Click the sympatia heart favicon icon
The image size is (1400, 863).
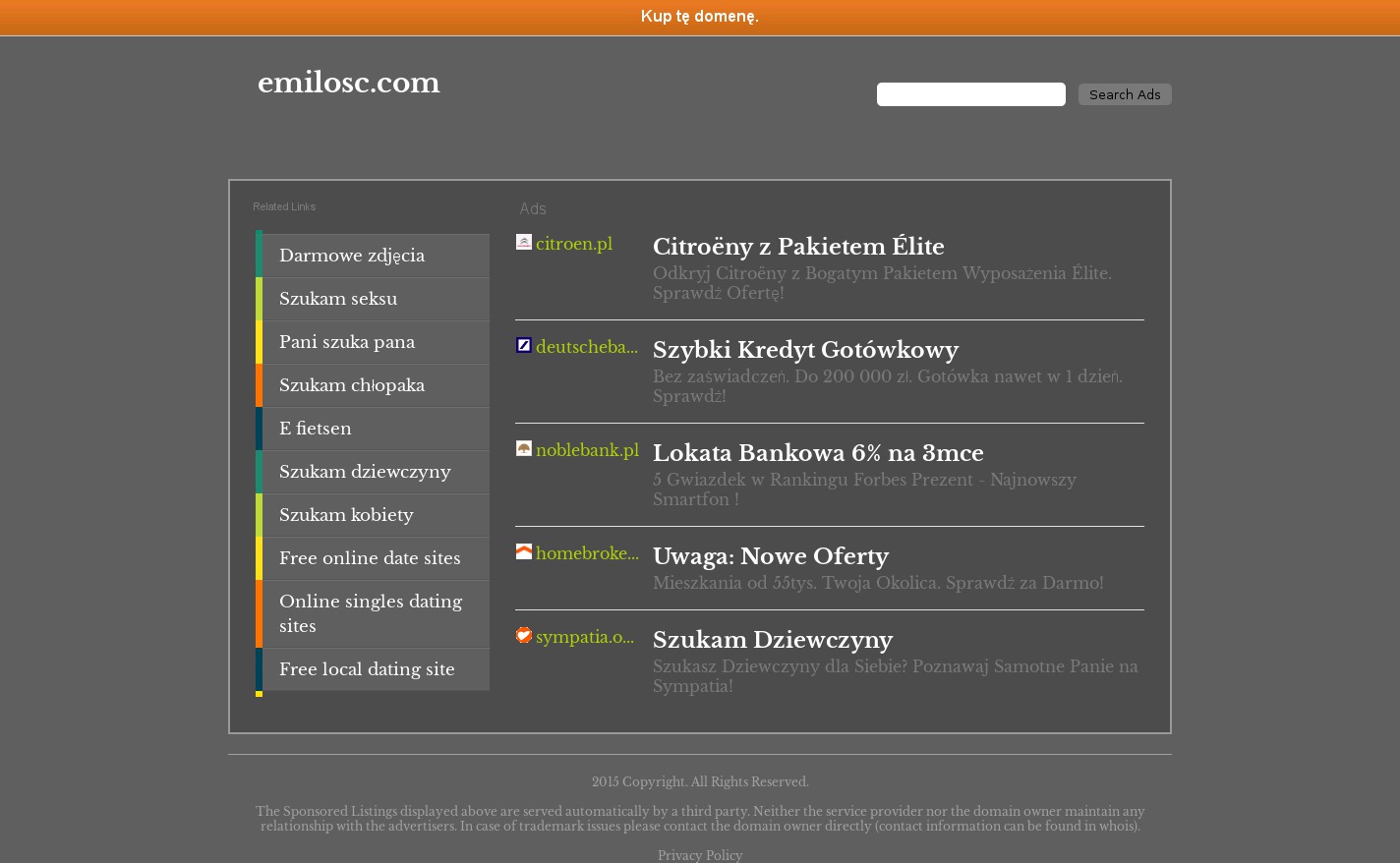tap(524, 635)
